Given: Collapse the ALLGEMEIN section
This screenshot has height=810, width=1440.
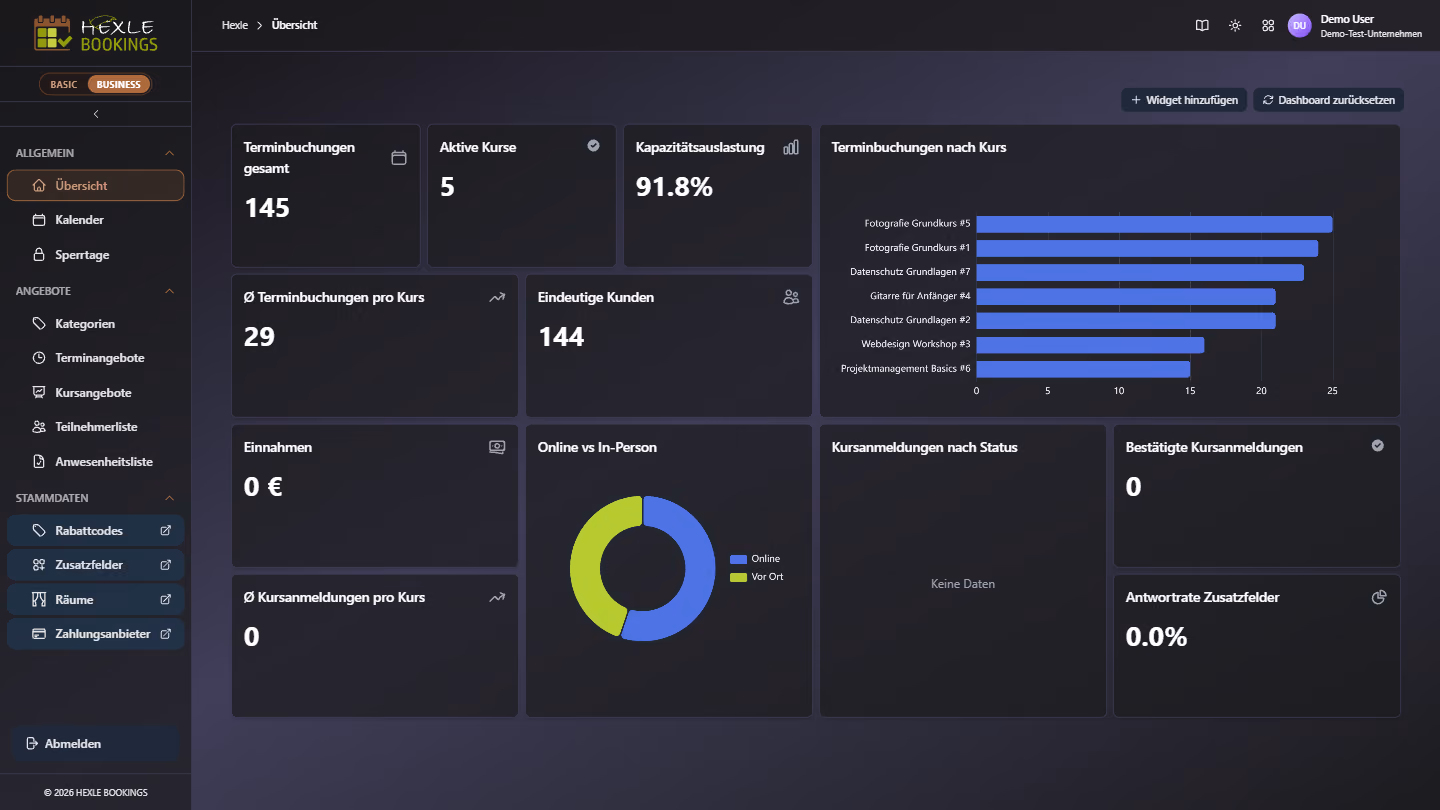Looking at the screenshot, I should 169,154.
